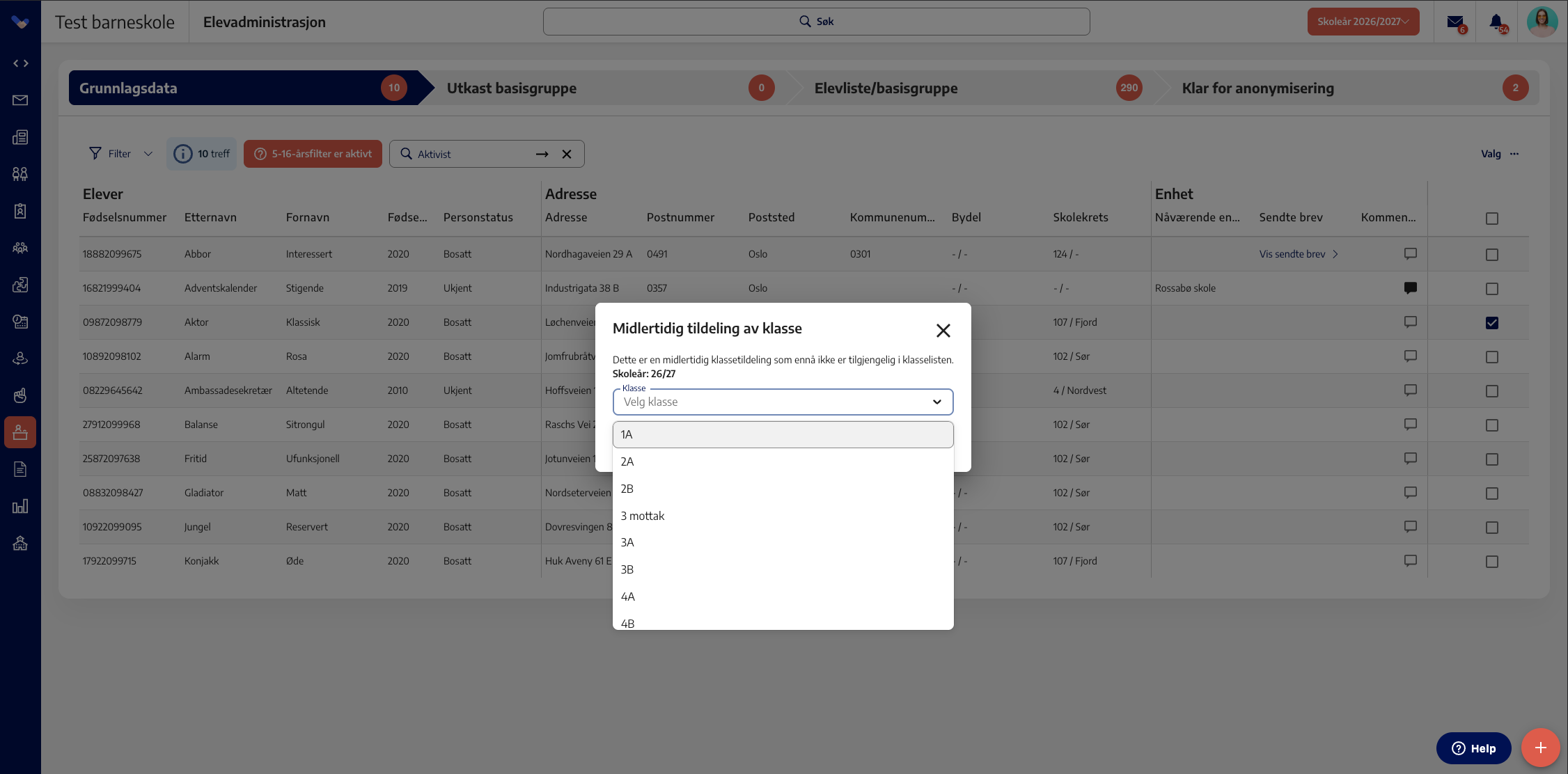Choose class 3A from the list

tap(783, 542)
